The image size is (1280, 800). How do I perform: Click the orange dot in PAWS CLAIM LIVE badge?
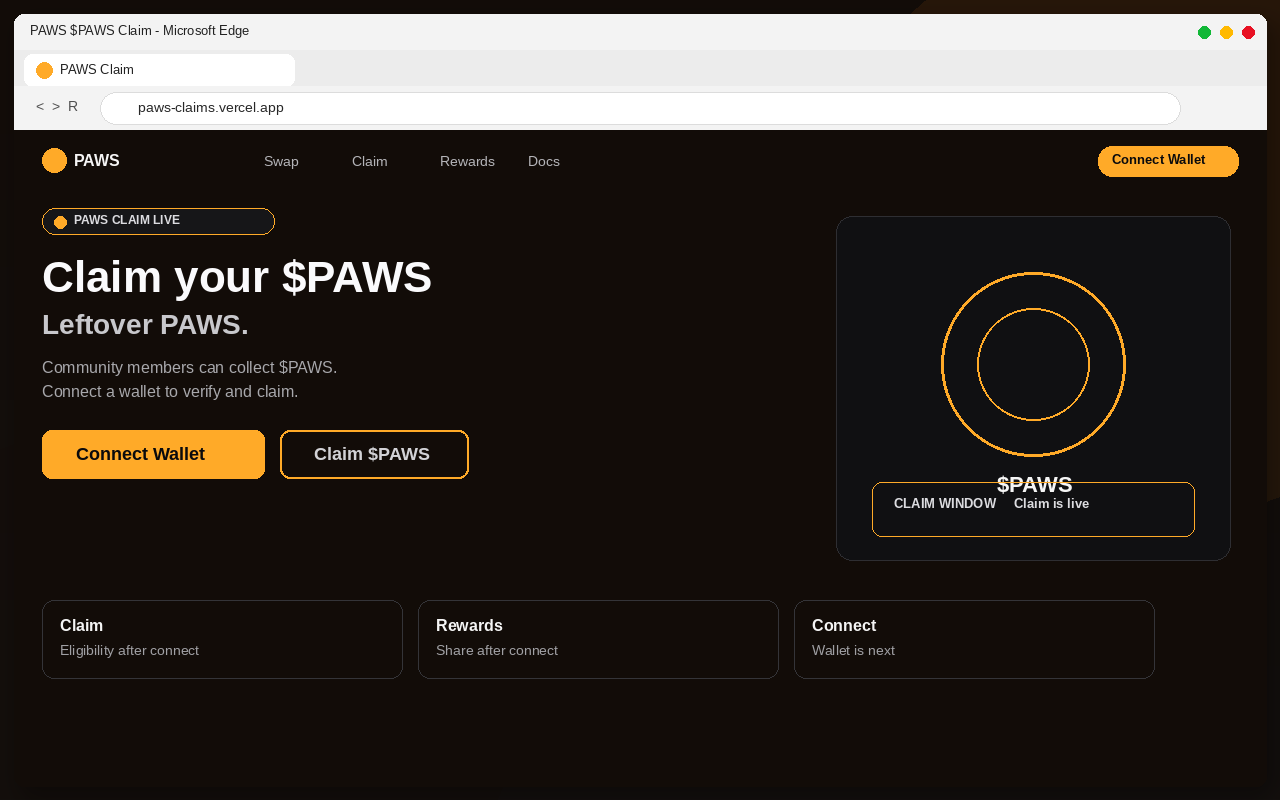(x=60, y=222)
